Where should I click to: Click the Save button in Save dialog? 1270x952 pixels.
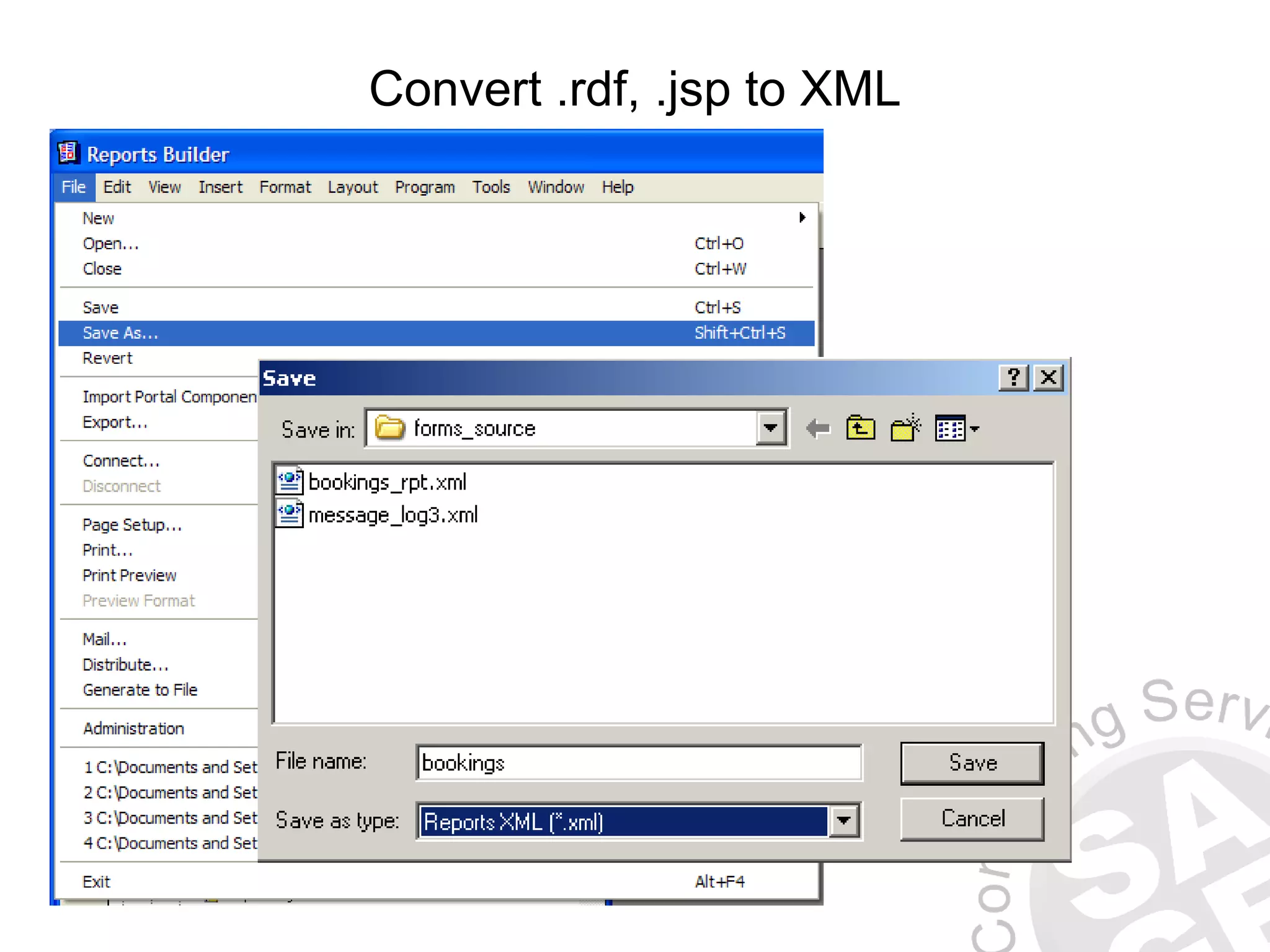(x=972, y=763)
